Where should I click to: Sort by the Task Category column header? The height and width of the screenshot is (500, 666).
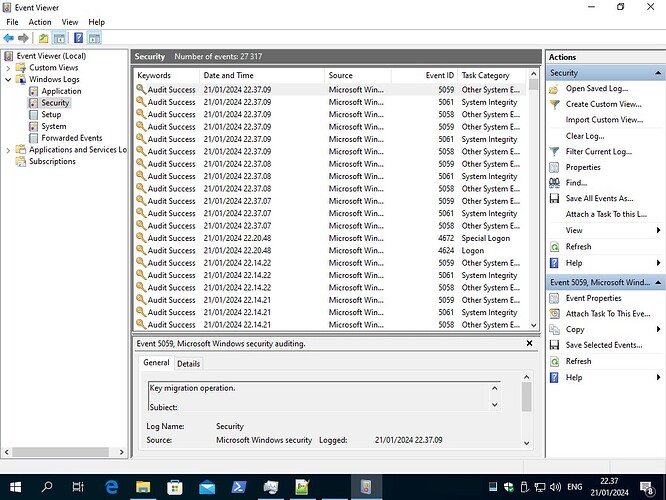tap(493, 75)
